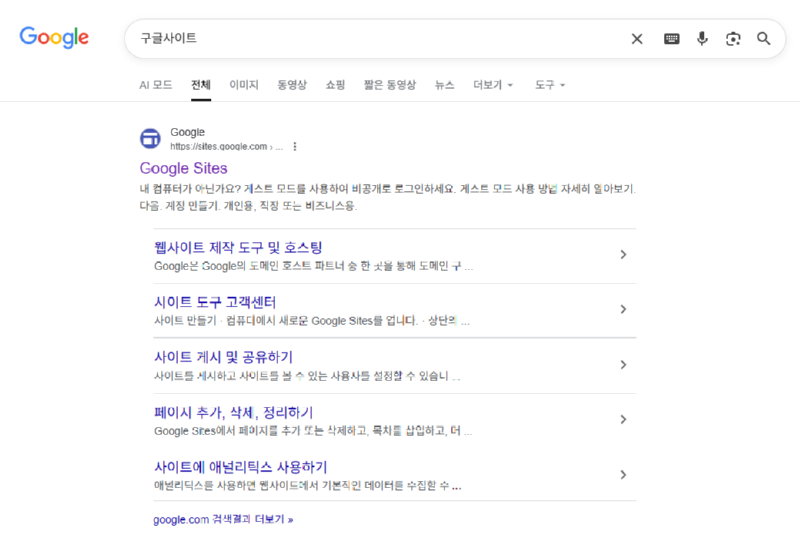This screenshot has width=800, height=537.
Task: Switch to the 쇼핑 tab
Action: (x=335, y=85)
